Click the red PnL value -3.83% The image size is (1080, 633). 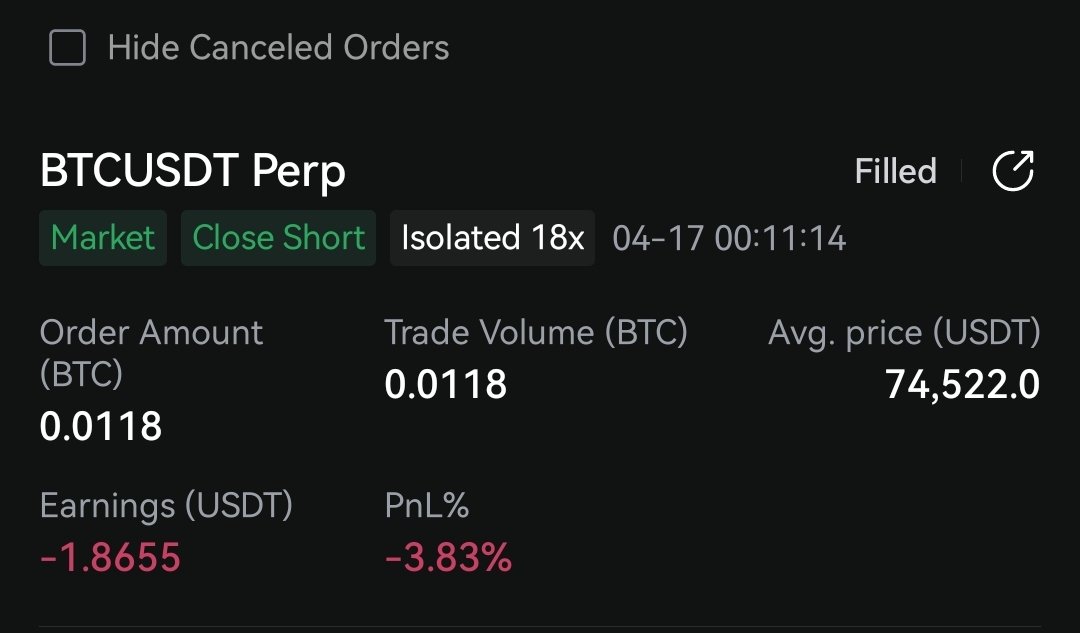(x=448, y=557)
